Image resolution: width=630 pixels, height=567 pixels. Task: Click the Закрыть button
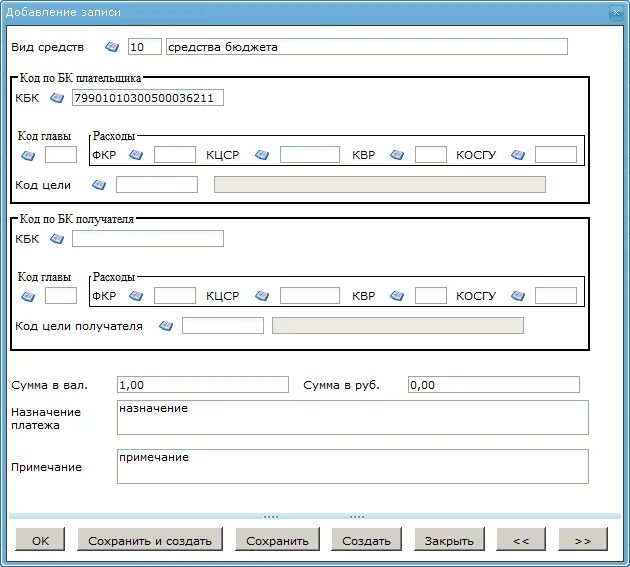[449, 539]
